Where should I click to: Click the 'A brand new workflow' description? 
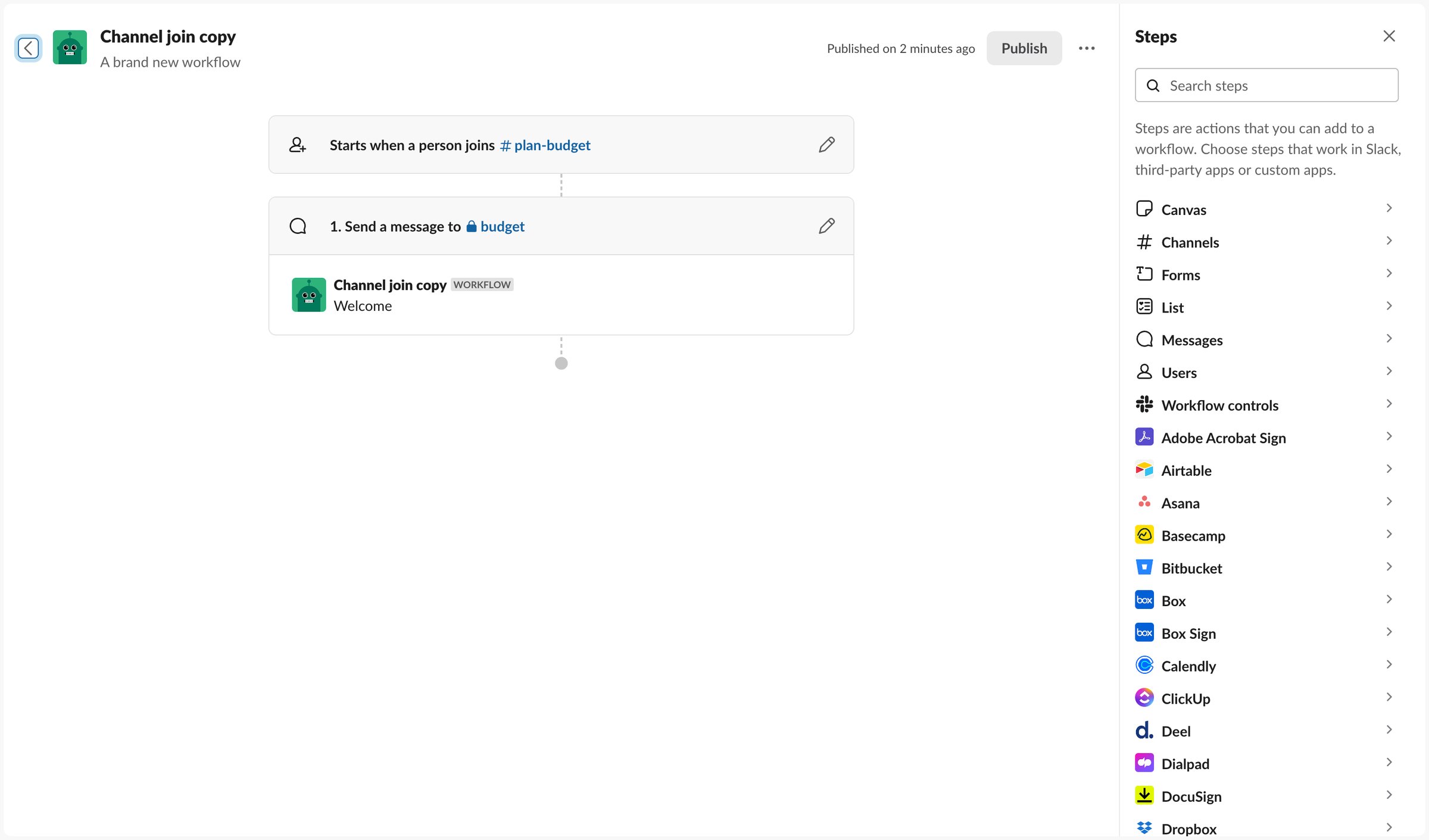point(170,62)
